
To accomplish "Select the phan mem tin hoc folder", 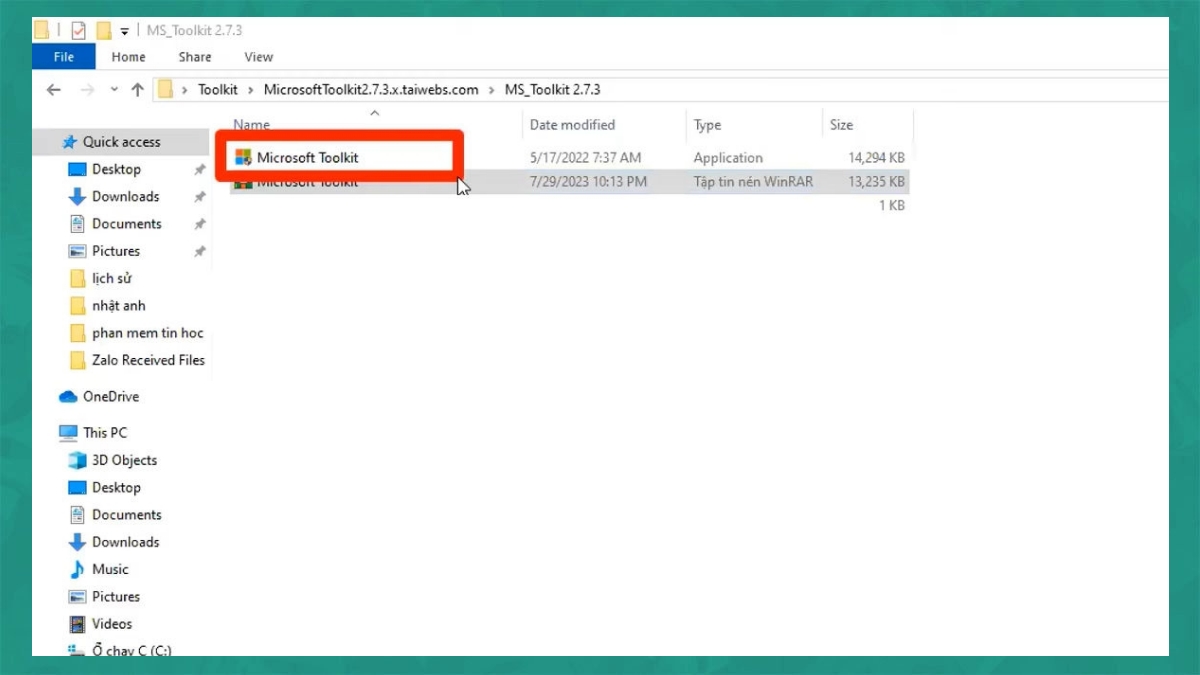I will point(147,333).
